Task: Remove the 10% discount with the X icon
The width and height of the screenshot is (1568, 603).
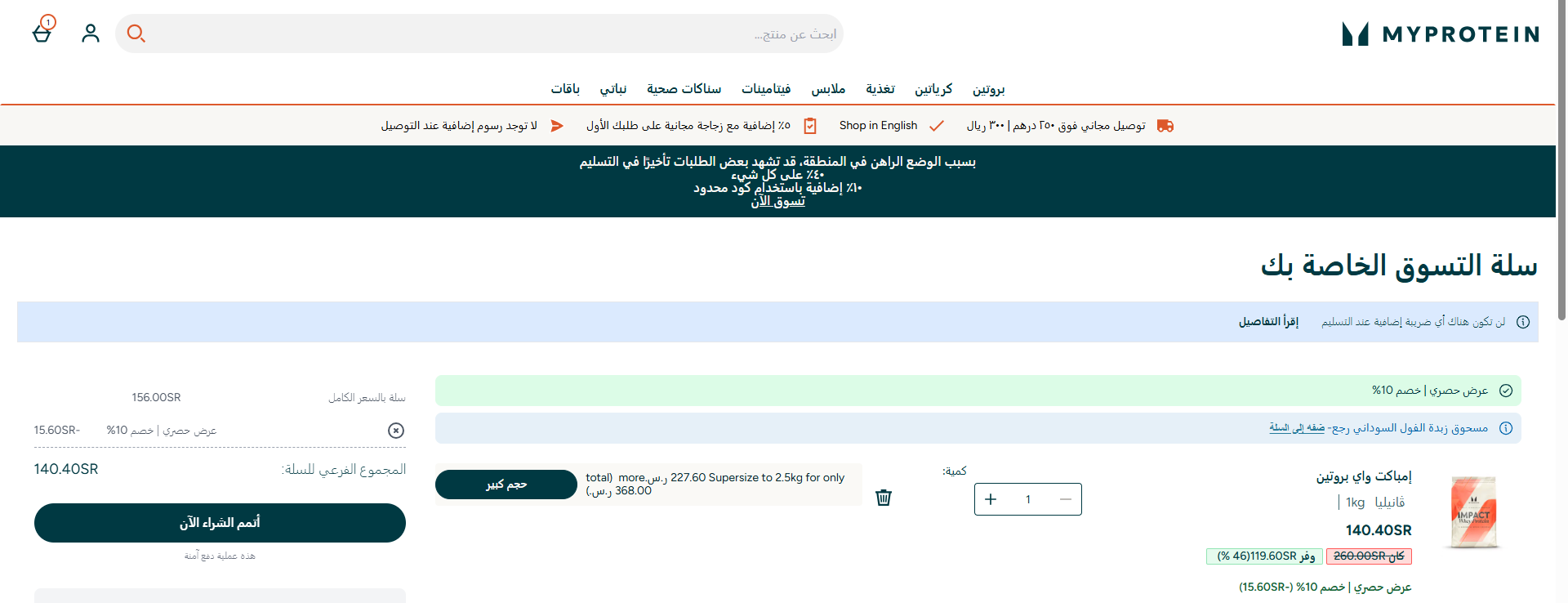Action: pos(396,431)
